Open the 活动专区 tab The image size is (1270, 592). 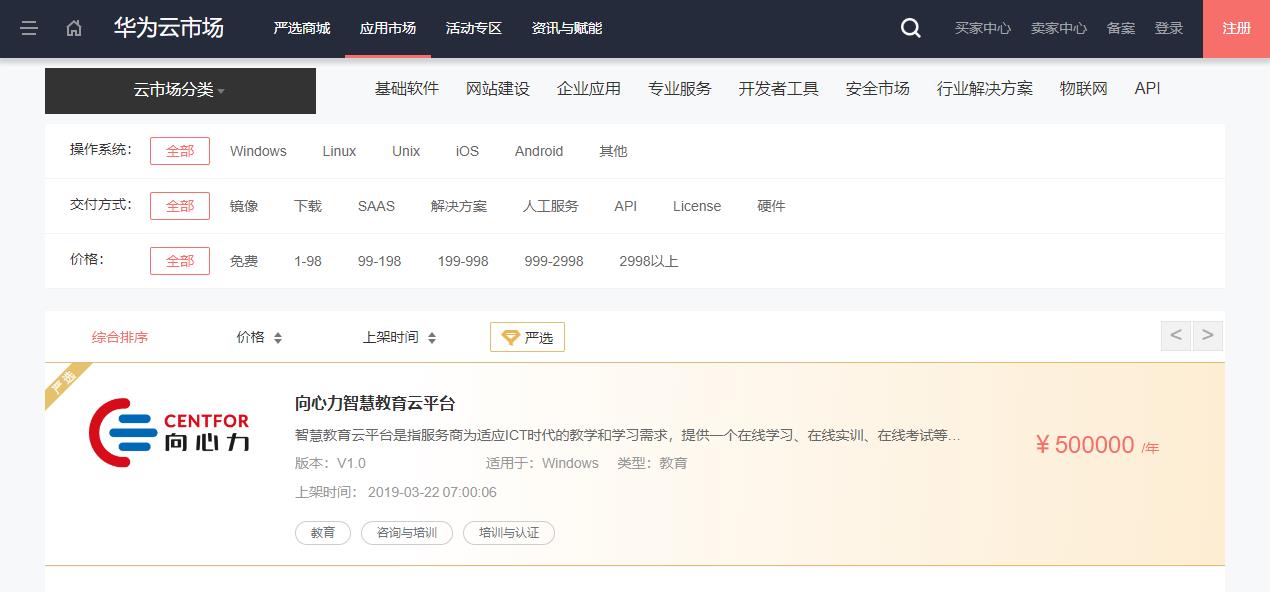pyautogui.click(x=474, y=28)
